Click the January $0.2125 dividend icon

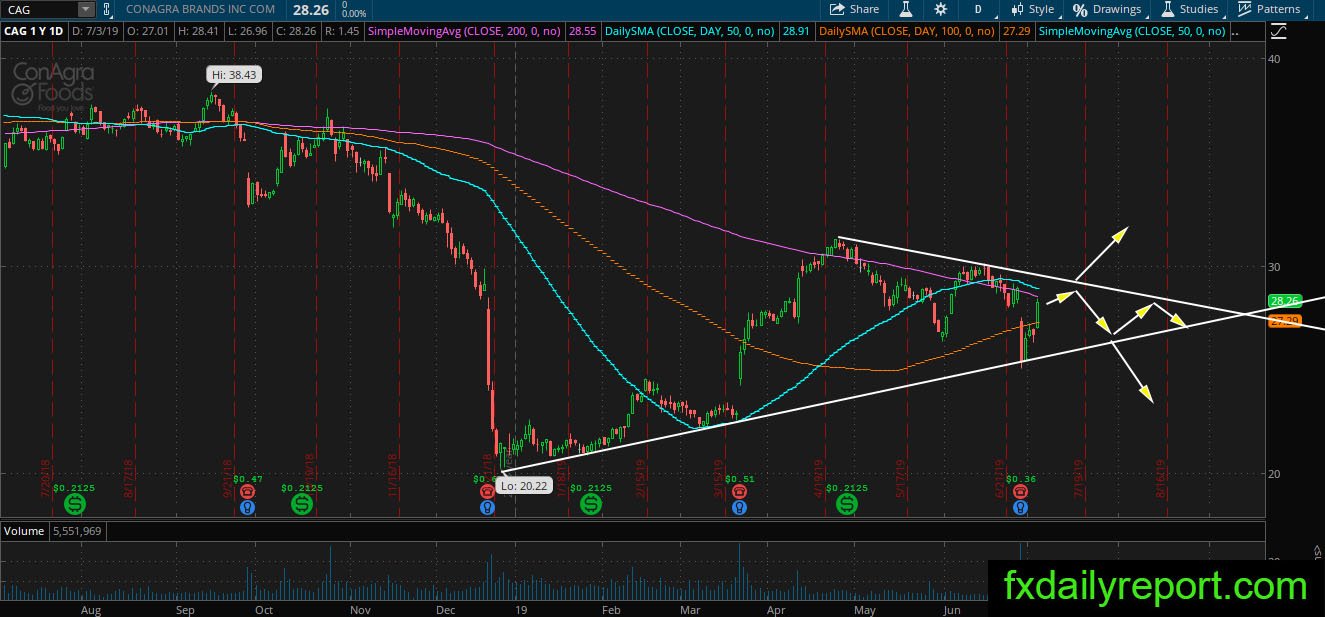click(x=591, y=505)
